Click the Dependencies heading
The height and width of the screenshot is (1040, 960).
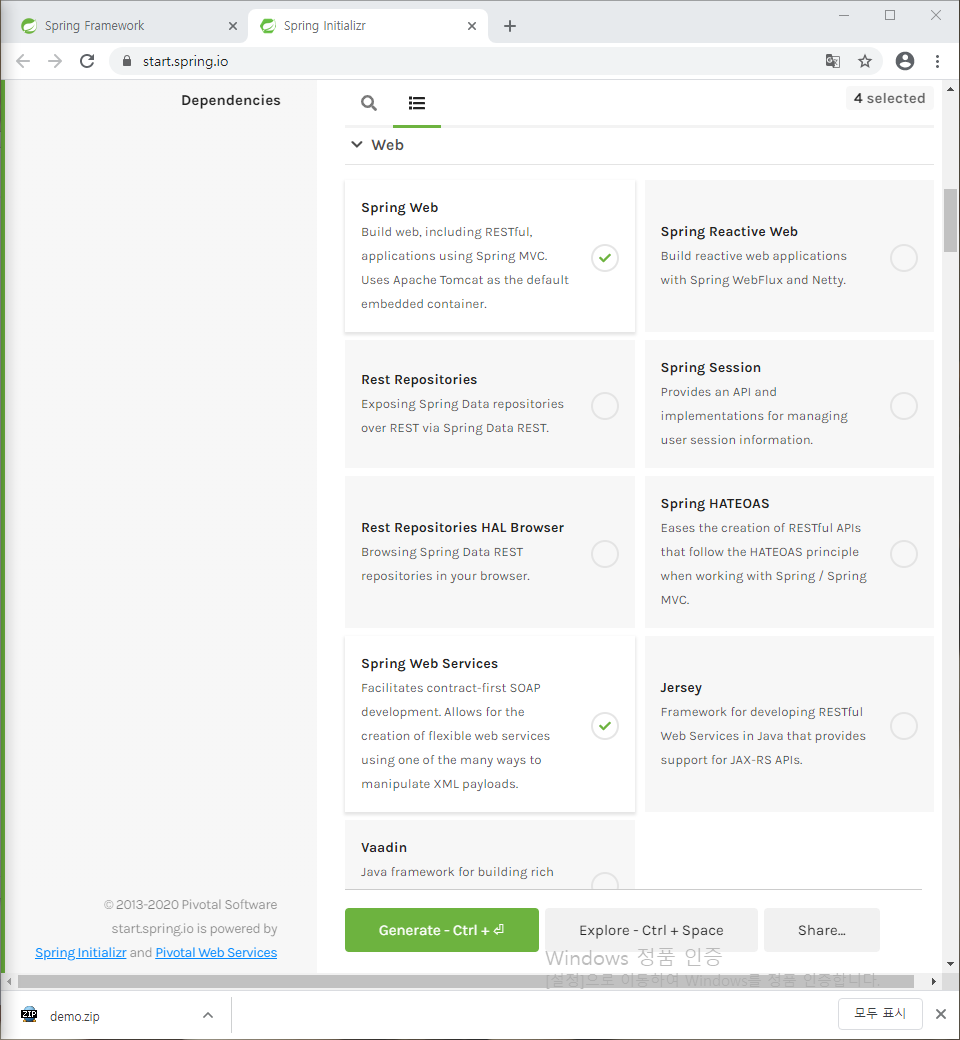point(231,100)
